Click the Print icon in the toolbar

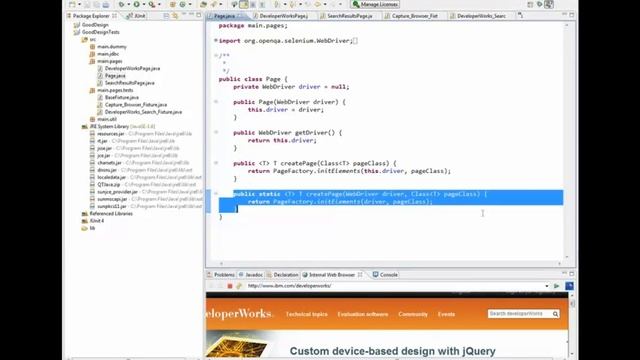pyautogui.click(x=106, y=4)
